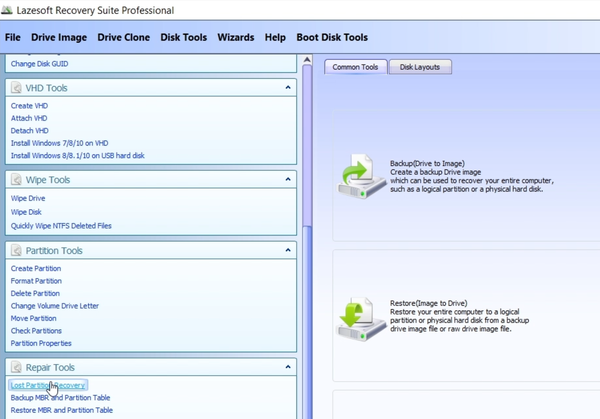Viewport: 600px width, 419px height.
Task: Click the Wipe Tools section icon
Action: click(16, 179)
